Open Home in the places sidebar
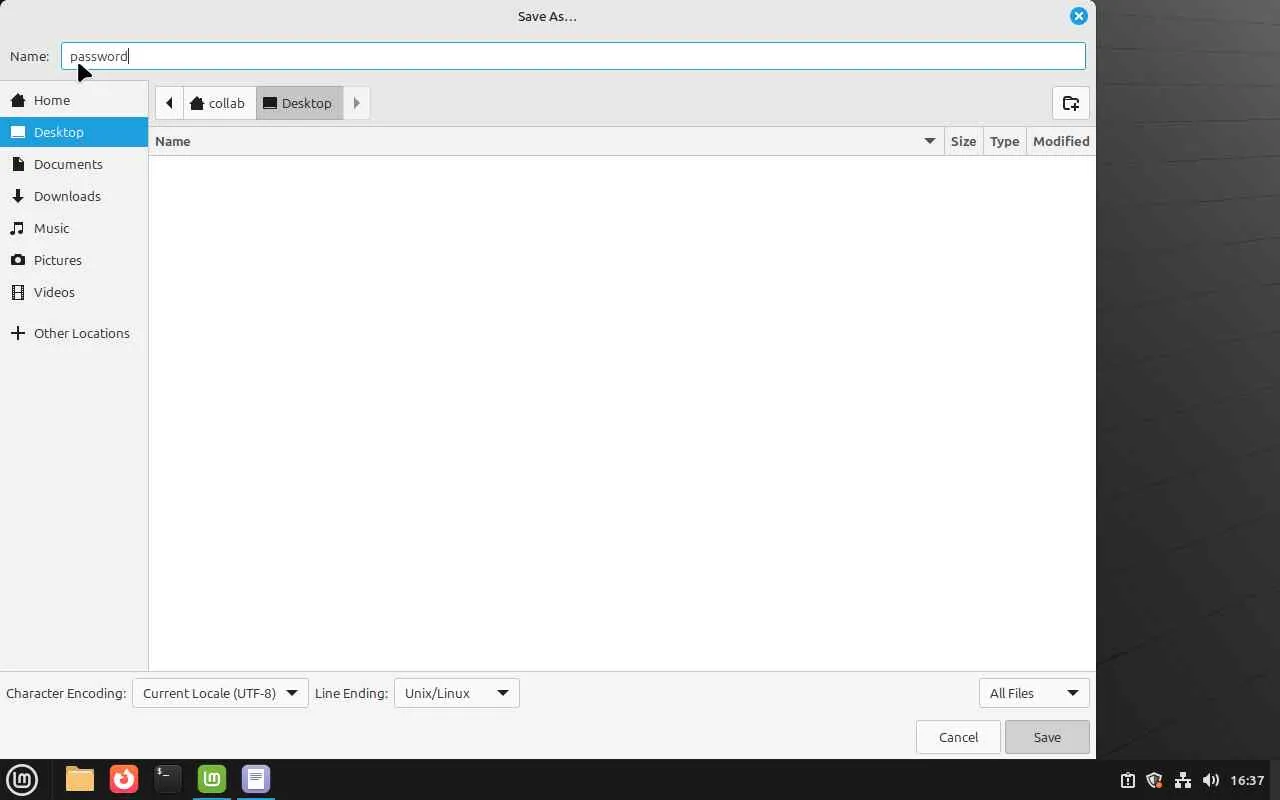The height and width of the screenshot is (800, 1280). click(x=74, y=100)
